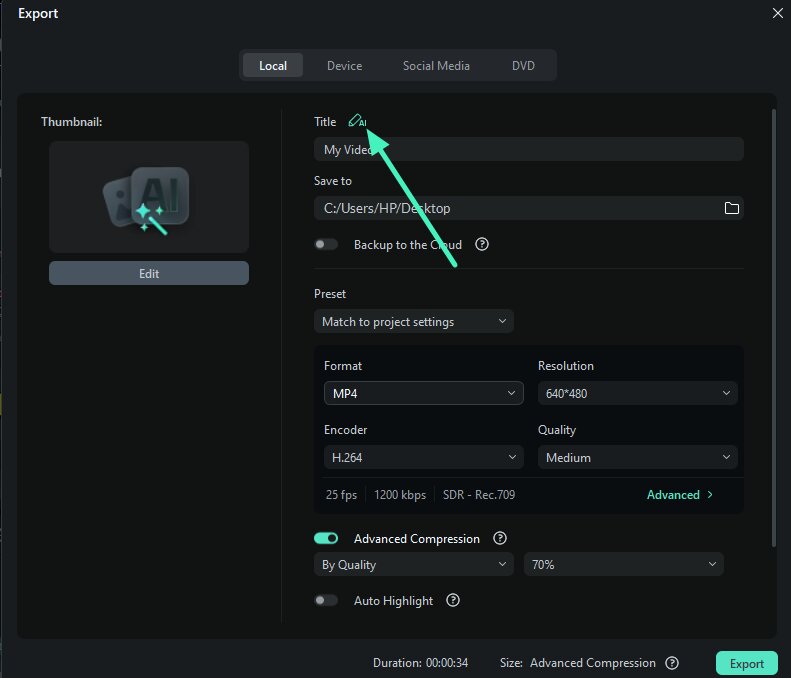
Task: Expand the Advanced settings link
Action: 680,494
